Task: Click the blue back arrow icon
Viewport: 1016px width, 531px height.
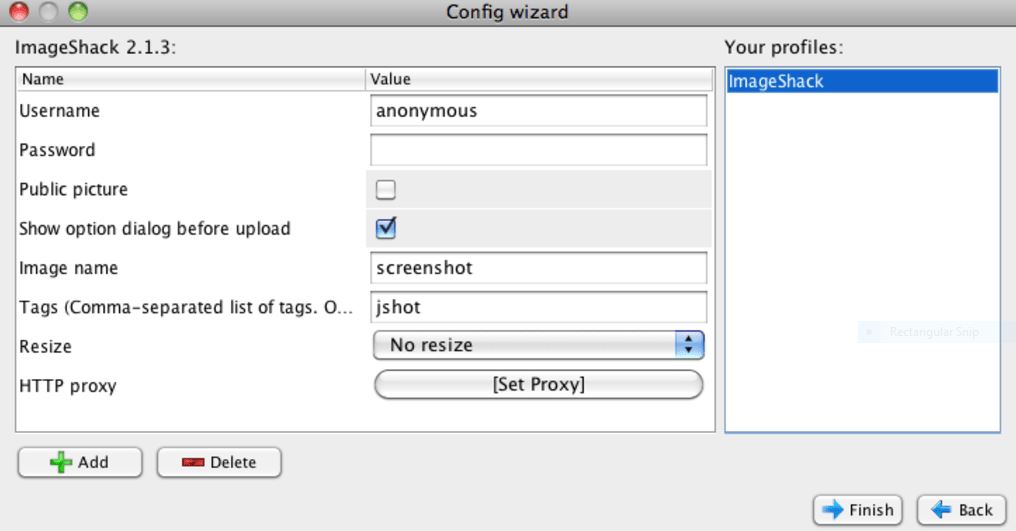Action: coord(941,510)
